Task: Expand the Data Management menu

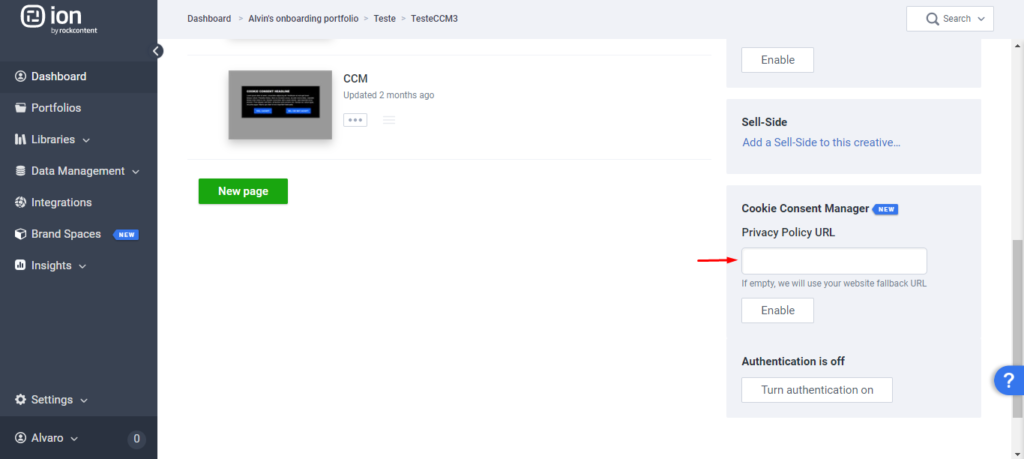Action: point(77,171)
